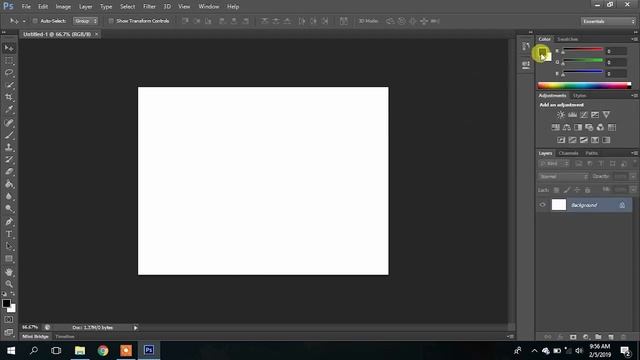Select the Rectangle shape tool
The image size is (640, 360).
click(9, 259)
